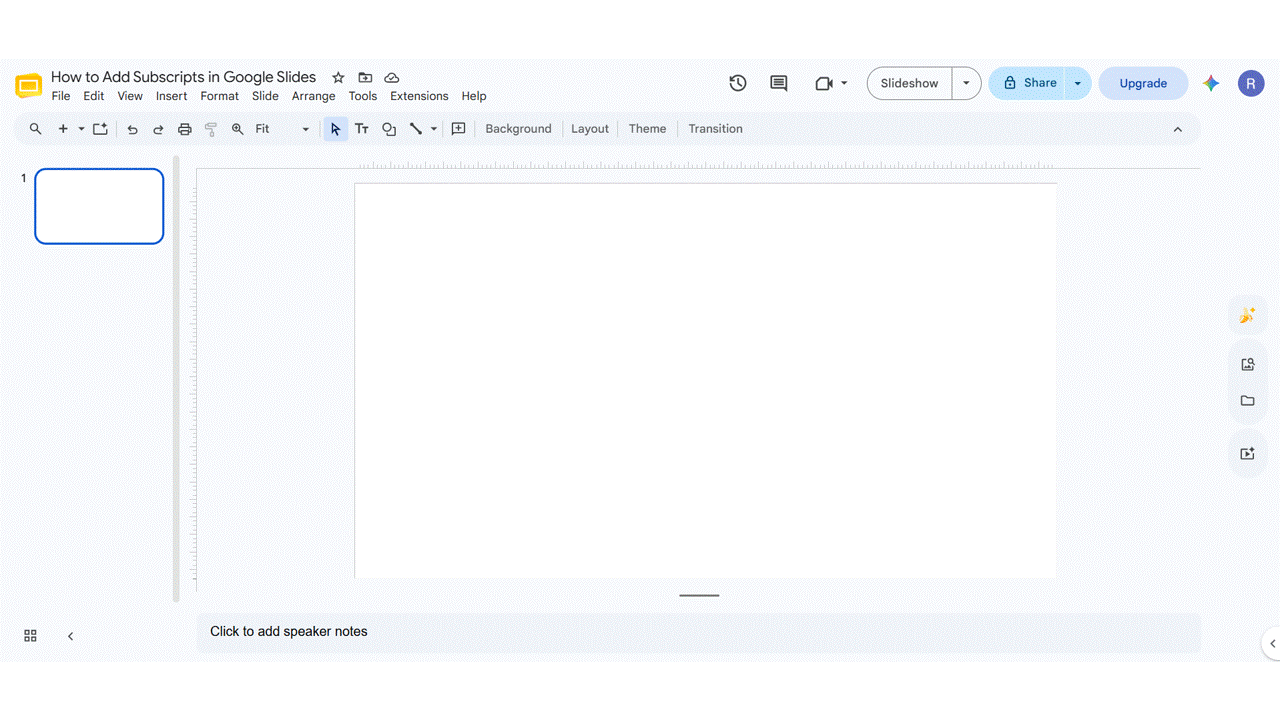
Task: Click the search menus magnifier icon
Action: click(x=36, y=129)
